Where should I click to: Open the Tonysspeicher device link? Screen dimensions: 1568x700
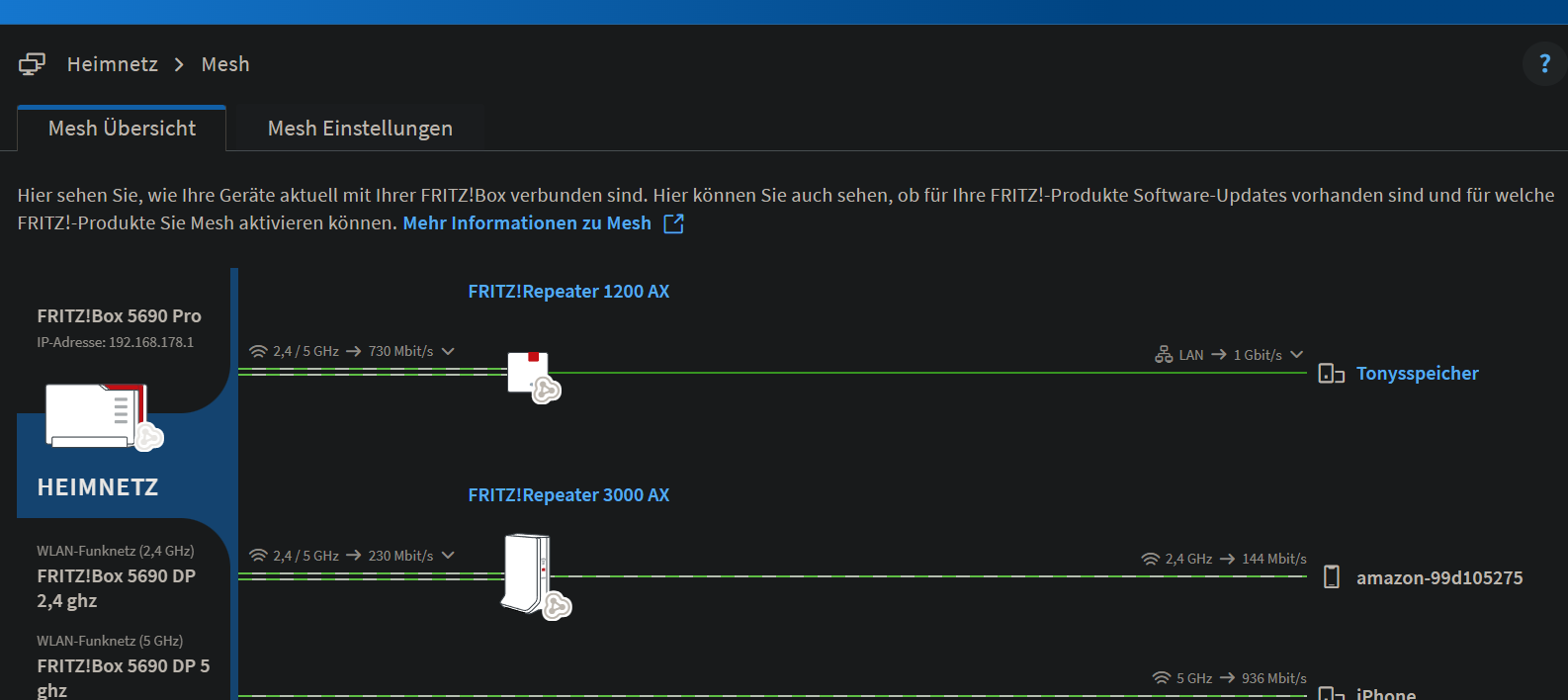pos(1417,374)
